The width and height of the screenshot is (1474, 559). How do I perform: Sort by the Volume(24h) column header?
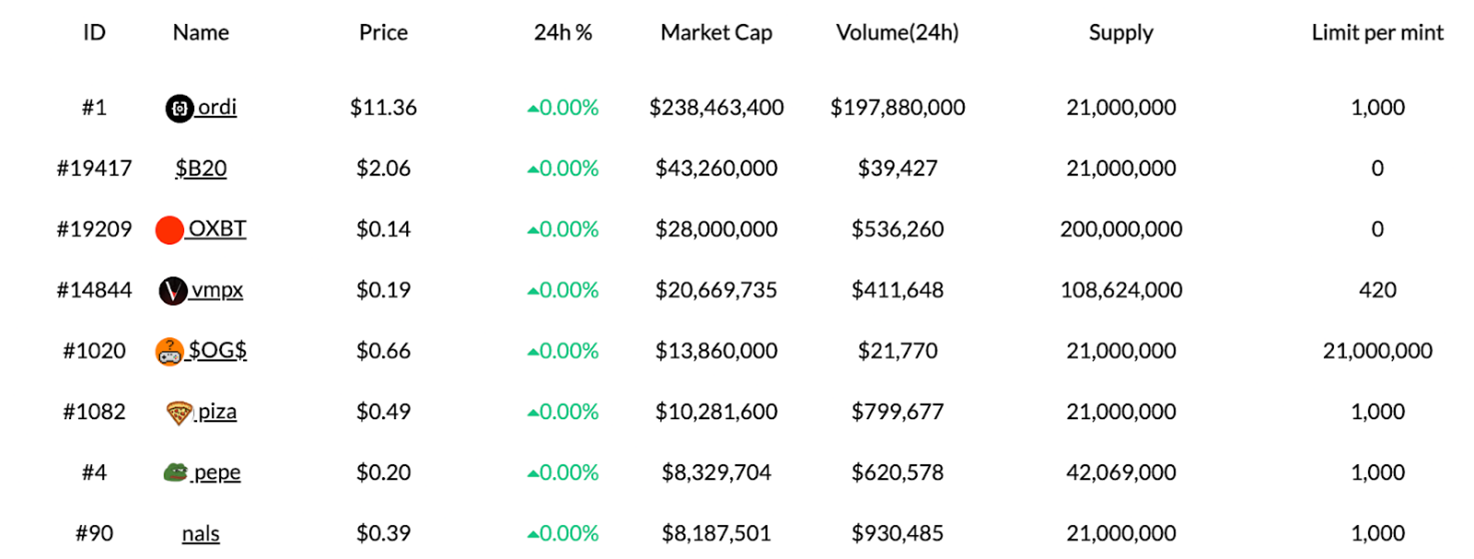[x=897, y=33]
